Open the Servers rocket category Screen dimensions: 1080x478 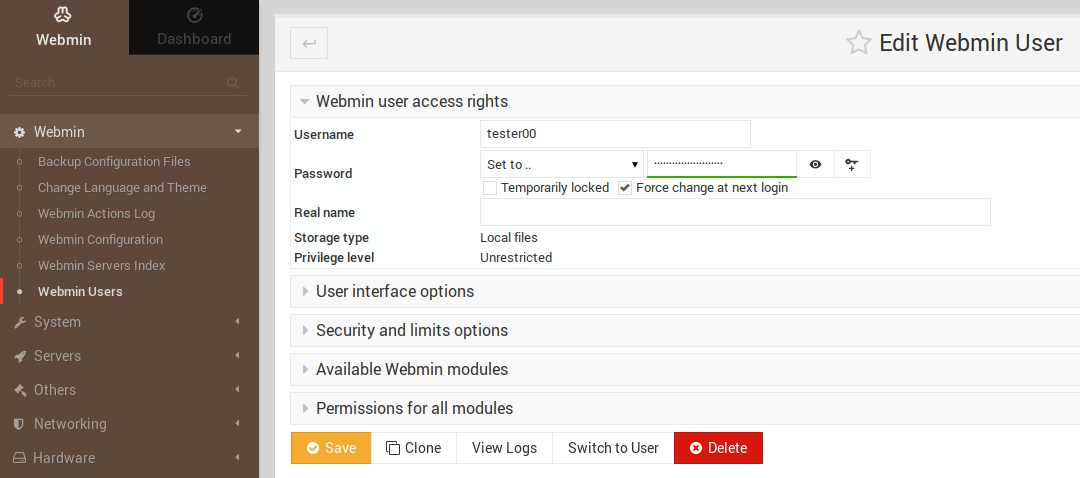click(57, 356)
